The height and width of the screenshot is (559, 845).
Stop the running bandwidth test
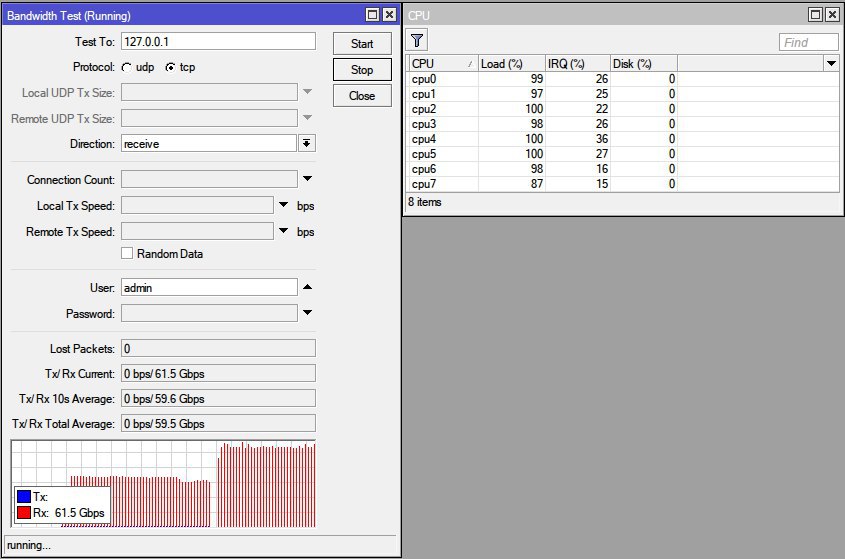[362, 70]
